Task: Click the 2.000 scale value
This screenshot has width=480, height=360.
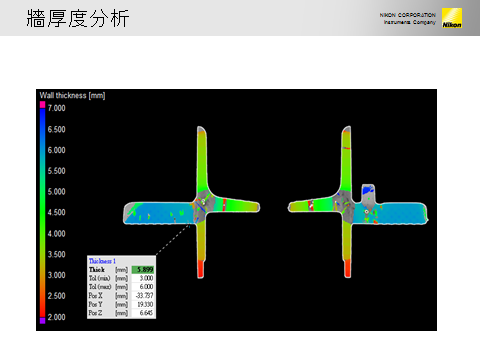Action: pos(56,317)
